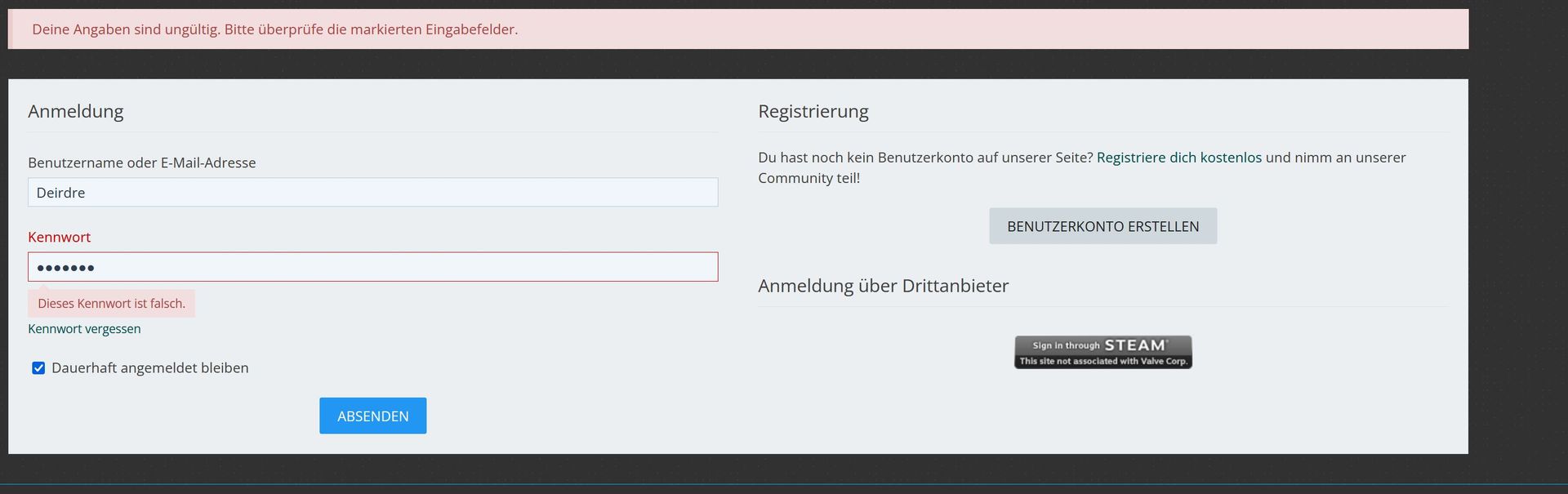Click the 'Registrierung' section heading
Viewport: 1568px width, 494px height.
click(x=813, y=112)
